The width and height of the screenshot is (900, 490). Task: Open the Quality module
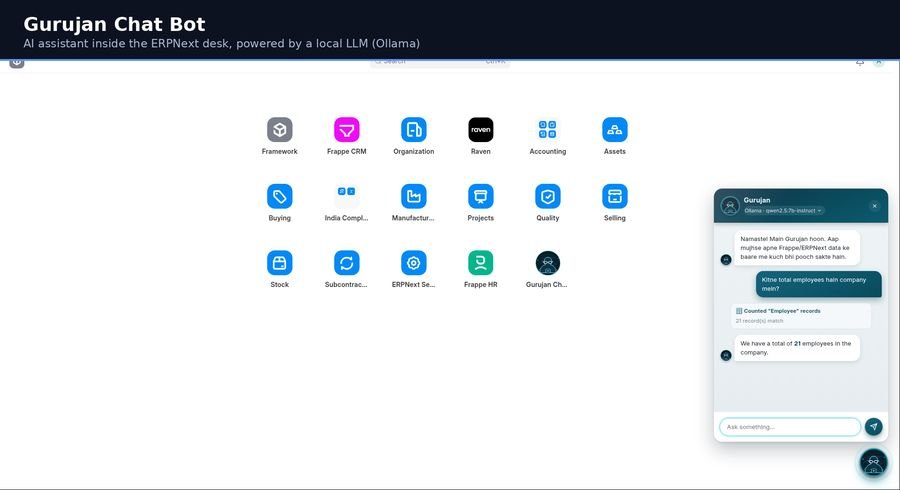pos(548,196)
